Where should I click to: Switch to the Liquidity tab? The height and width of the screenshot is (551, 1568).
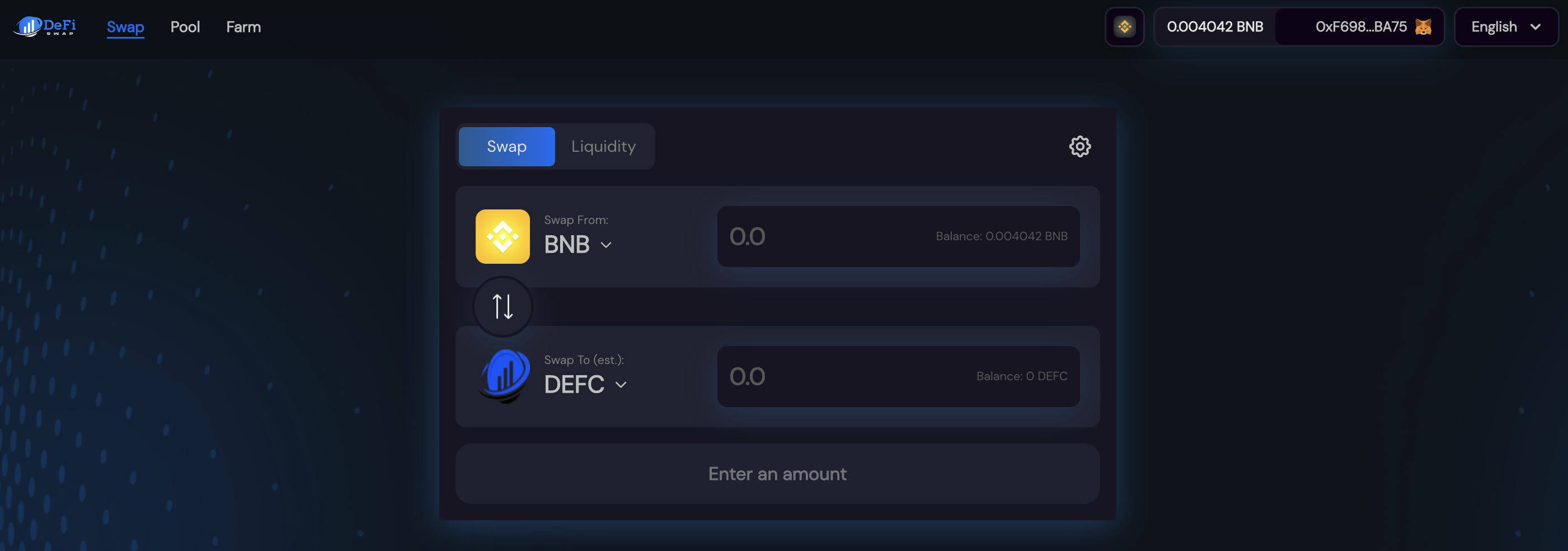point(603,146)
